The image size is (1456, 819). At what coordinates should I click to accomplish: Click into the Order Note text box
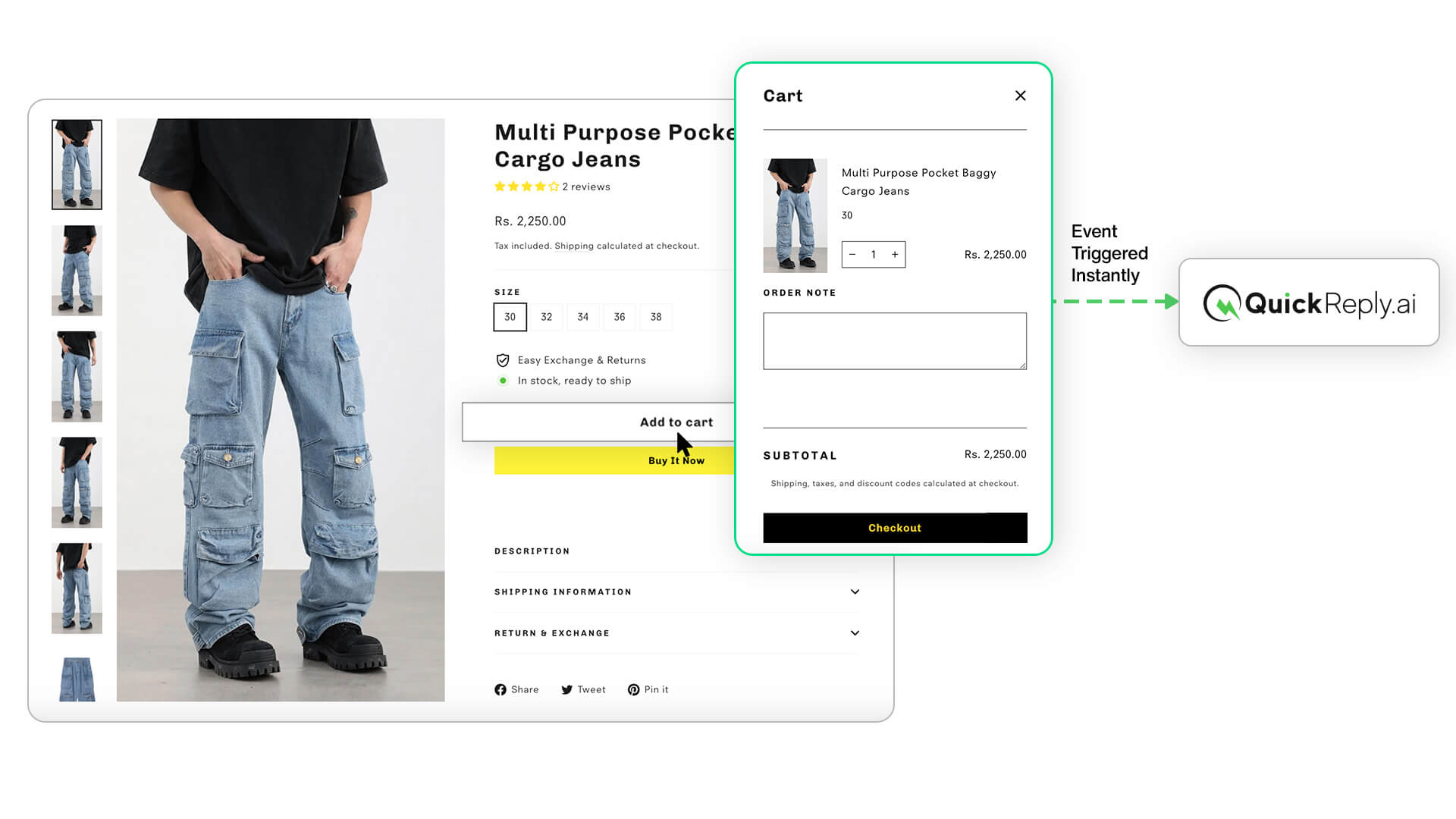[x=895, y=341]
